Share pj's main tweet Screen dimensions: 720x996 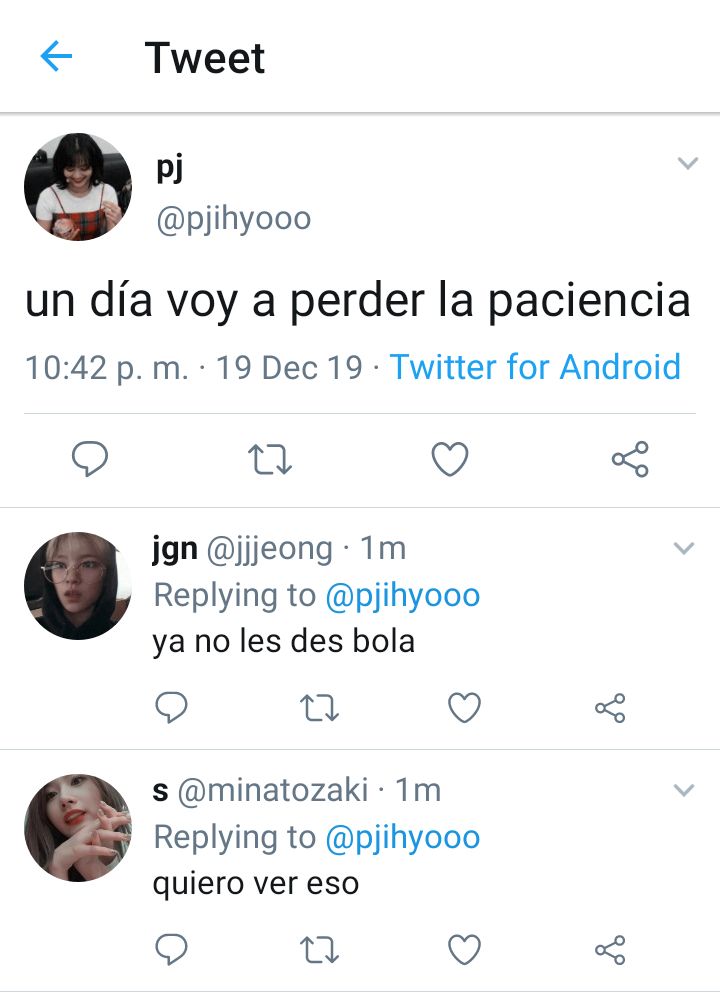(630, 459)
